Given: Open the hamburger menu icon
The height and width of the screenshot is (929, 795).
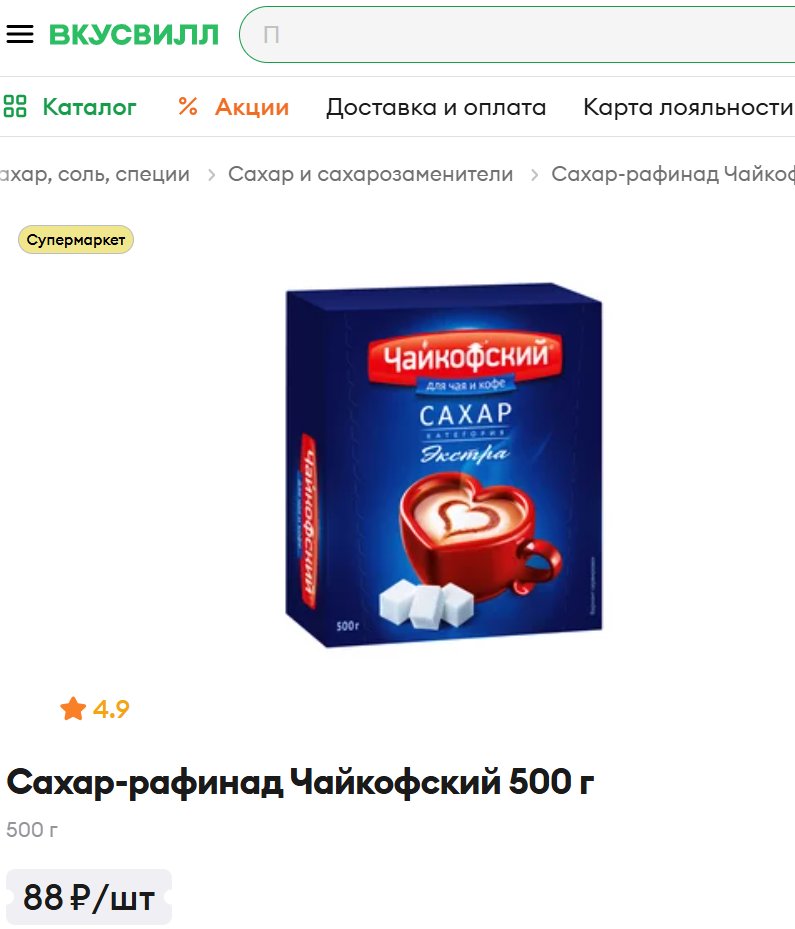Looking at the screenshot, I should coord(20,34).
